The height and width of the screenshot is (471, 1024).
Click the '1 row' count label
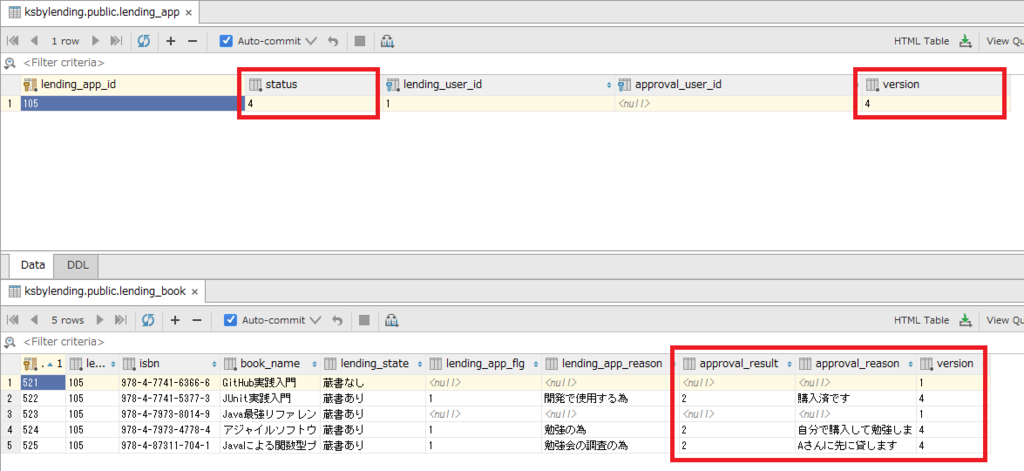[x=65, y=41]
